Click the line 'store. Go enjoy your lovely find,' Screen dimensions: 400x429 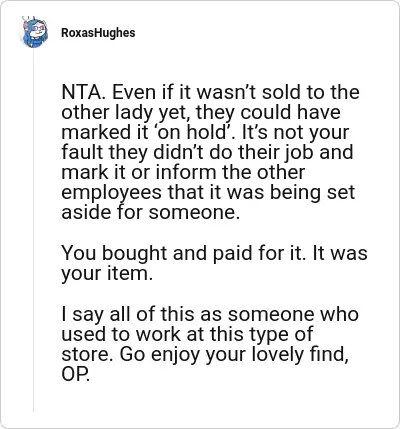click(x=205, y=354)
